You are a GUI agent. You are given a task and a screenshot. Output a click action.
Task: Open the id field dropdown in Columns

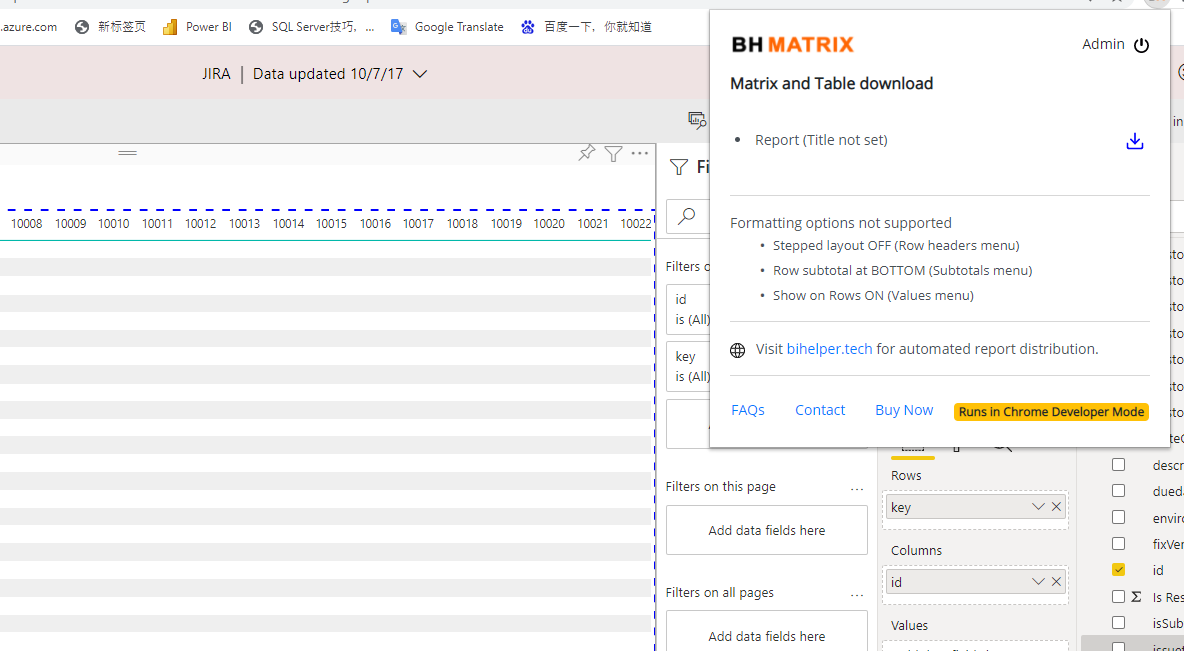point(1038,582)
